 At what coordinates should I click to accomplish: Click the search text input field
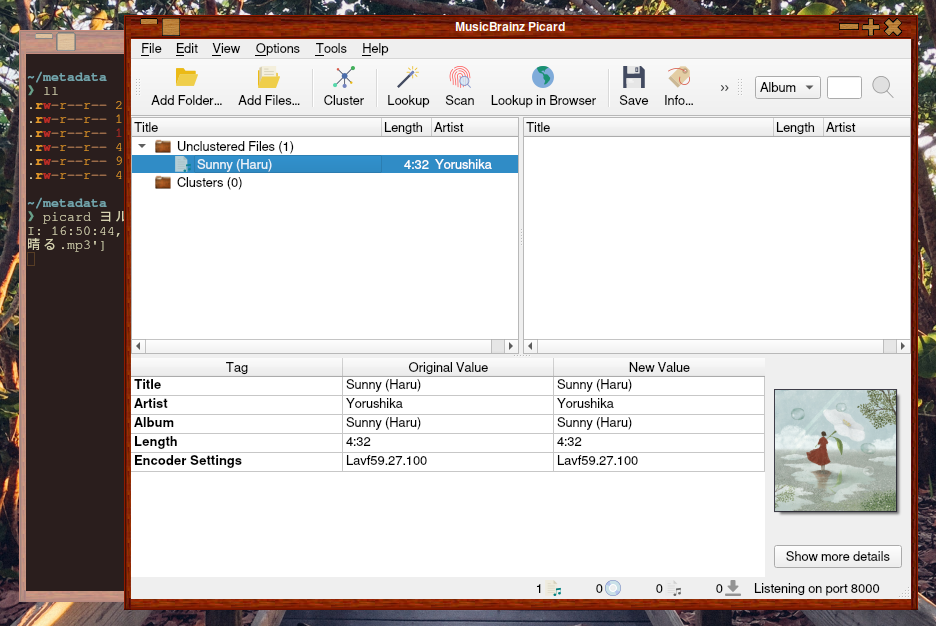[844, 88]
